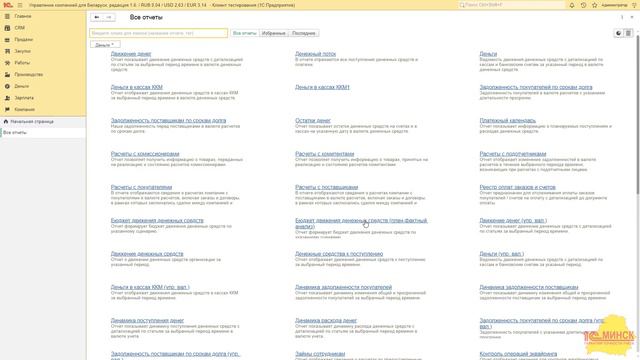Open the Движение денежных средств report
The width and height of the screenshot is (640, 360).
point(147,254)
